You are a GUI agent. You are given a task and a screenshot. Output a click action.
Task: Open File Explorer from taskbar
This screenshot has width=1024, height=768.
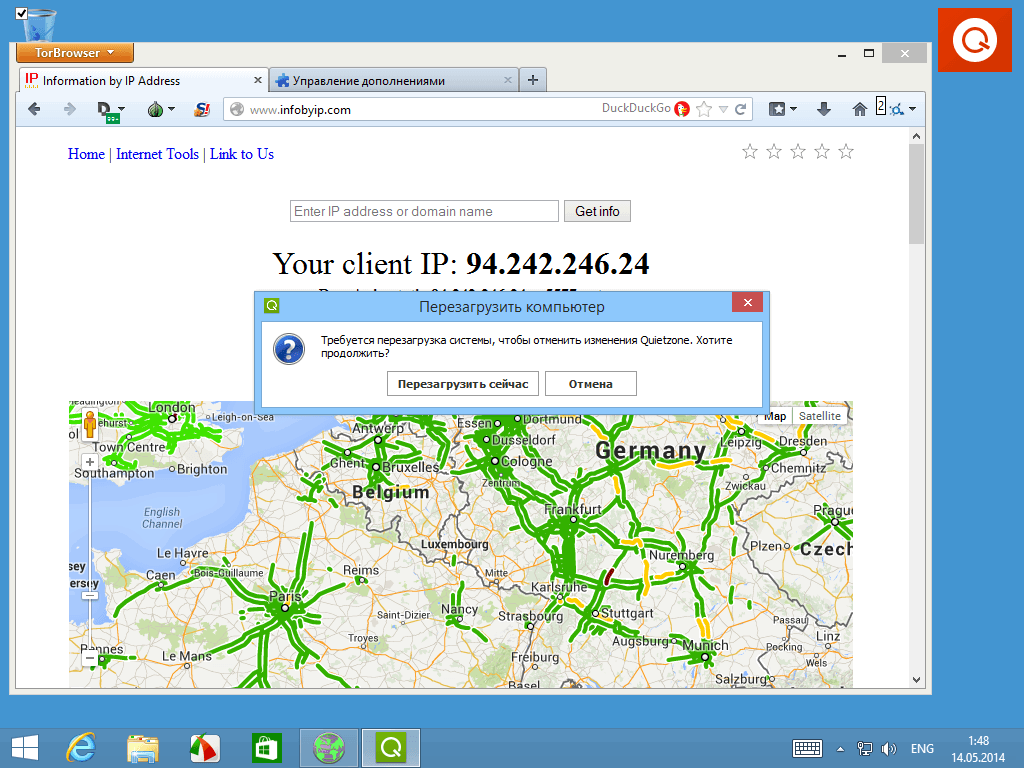(142, 748)
